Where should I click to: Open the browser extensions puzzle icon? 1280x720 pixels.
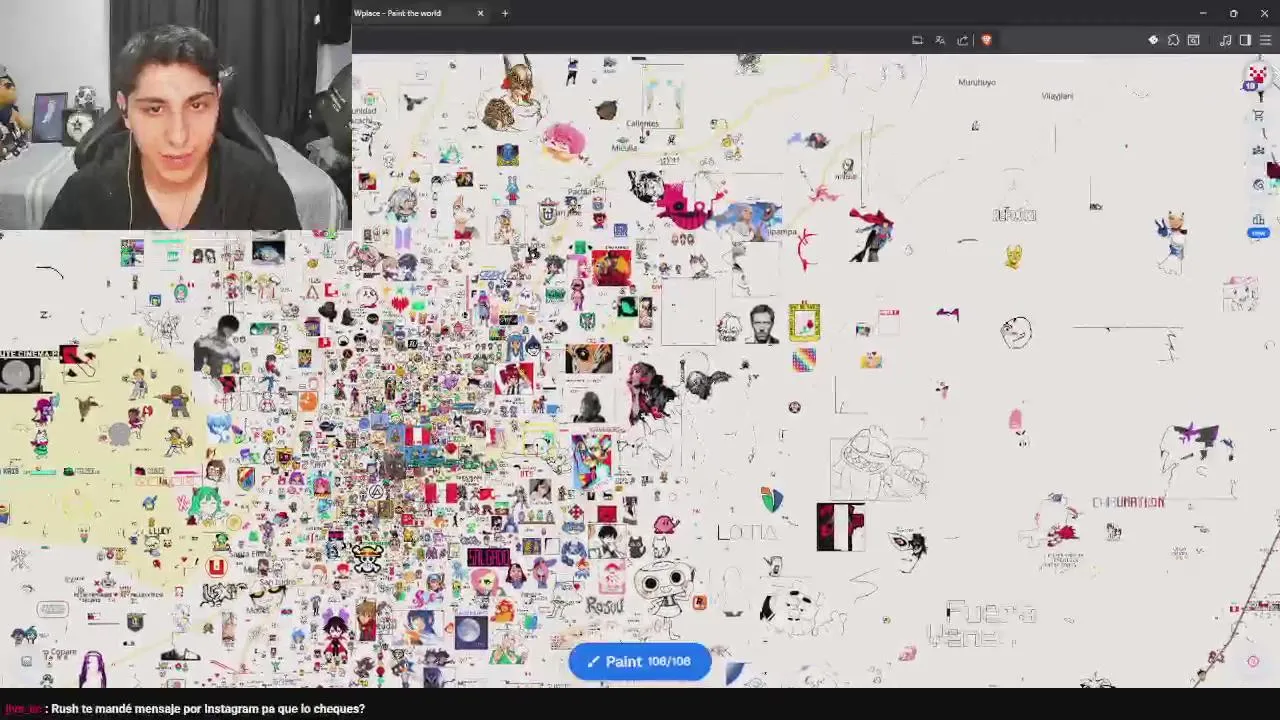pyautogui.click(x=1173, y=40)
